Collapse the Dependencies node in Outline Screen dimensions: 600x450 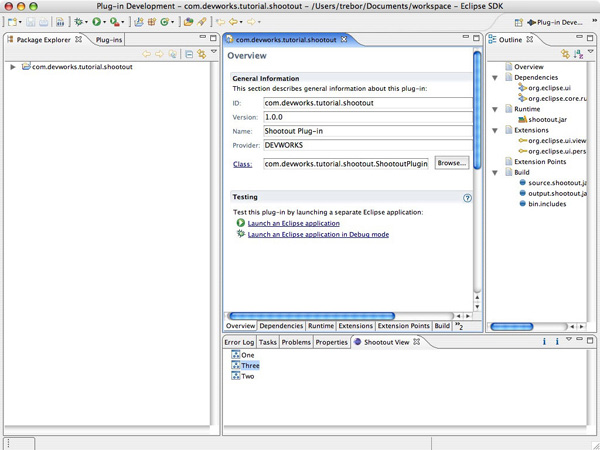(x=495, y=78)
